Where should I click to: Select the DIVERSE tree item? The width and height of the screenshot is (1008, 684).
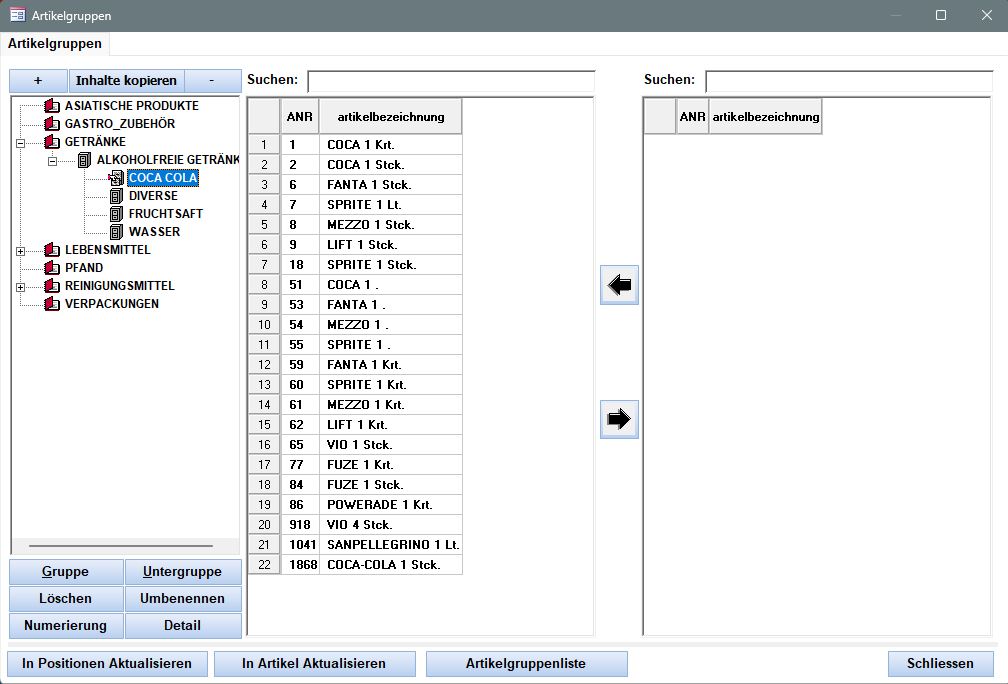point(153,196)
